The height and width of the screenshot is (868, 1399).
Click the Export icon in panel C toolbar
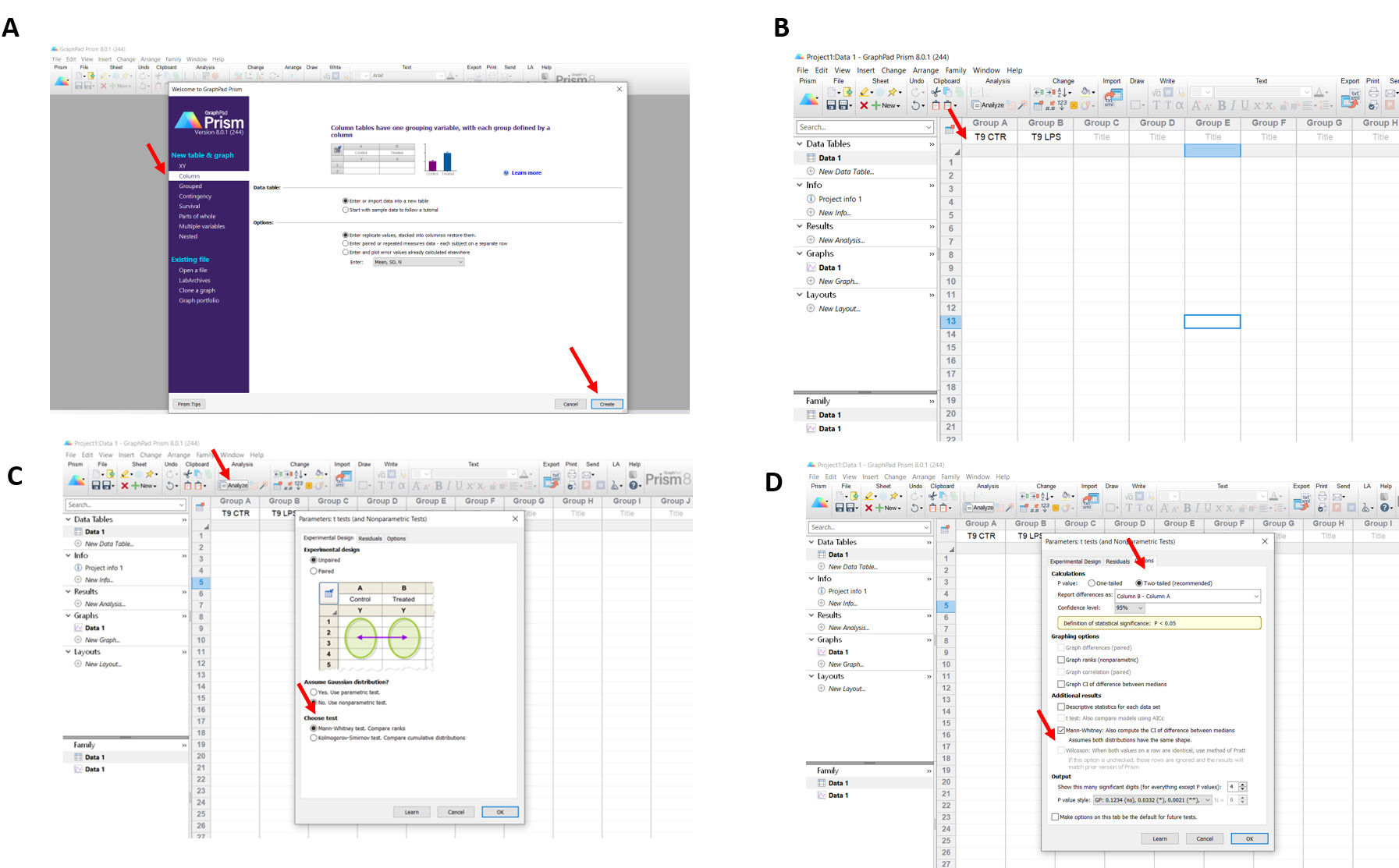click(x=552, y=478)
